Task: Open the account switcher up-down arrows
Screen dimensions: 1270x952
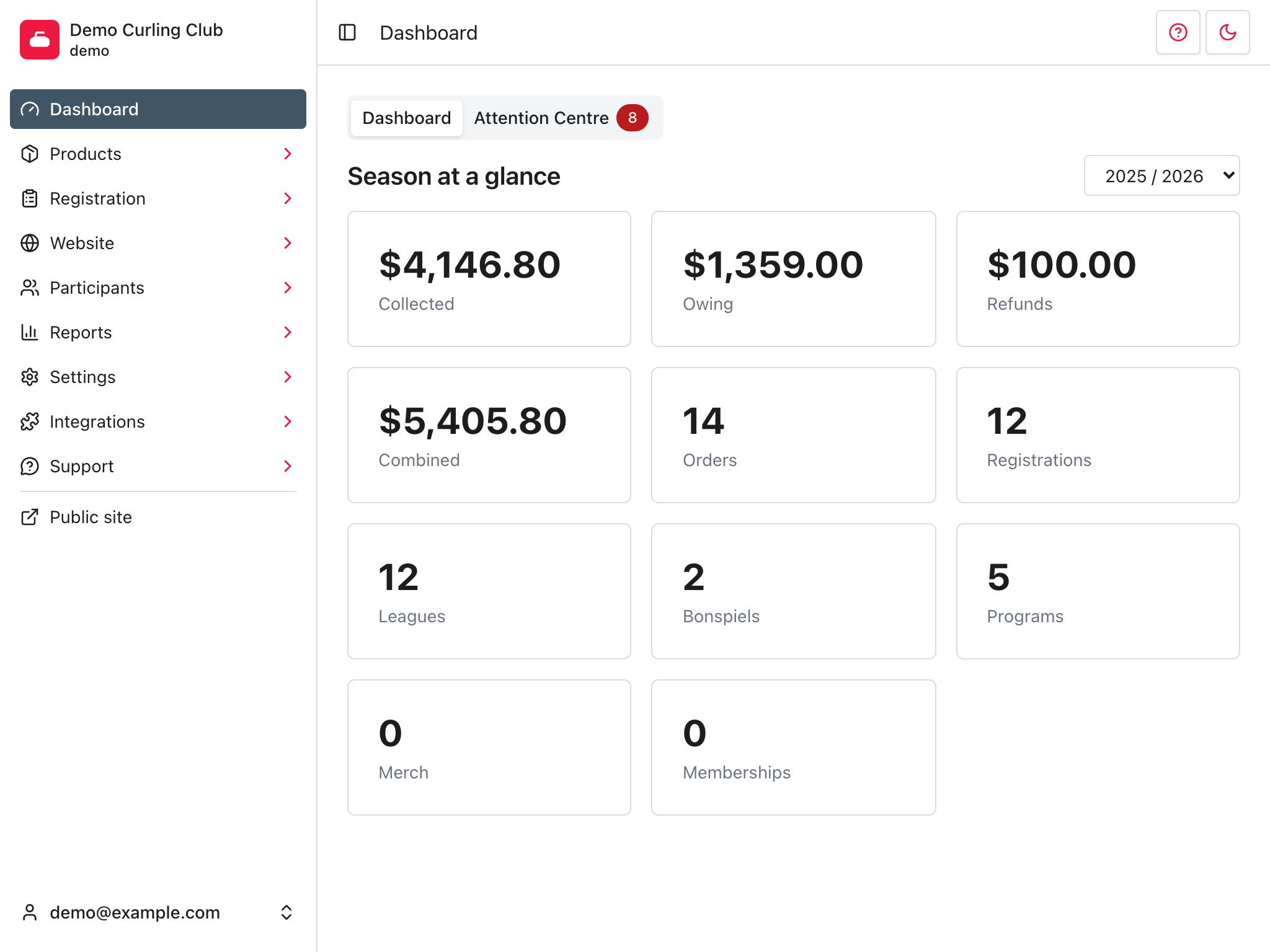Action: (286, 912)
